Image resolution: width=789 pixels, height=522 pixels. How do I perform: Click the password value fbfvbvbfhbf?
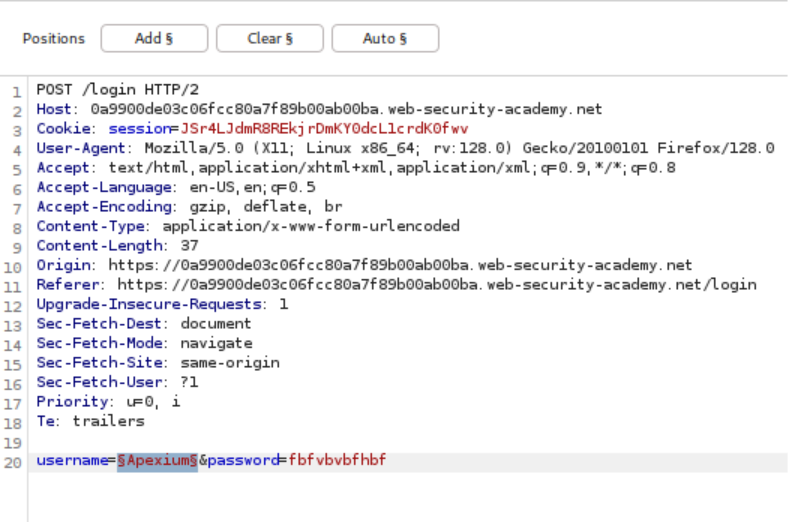coord(337,461)
